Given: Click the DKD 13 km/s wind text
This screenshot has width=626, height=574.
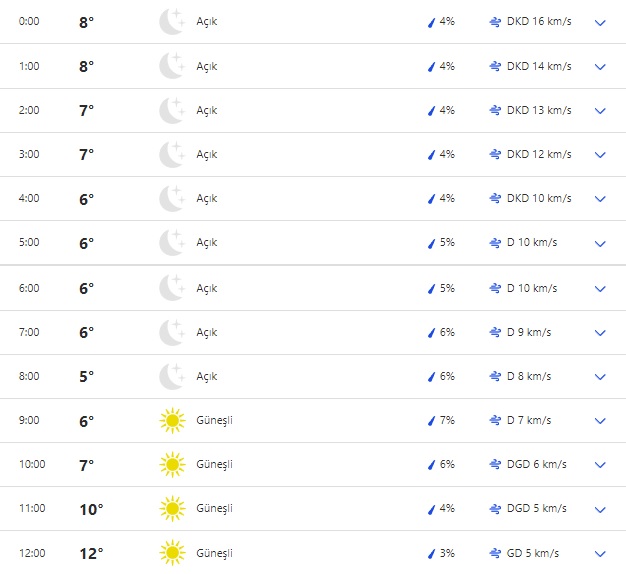Looking at the screenshot, I should [539, 111].
